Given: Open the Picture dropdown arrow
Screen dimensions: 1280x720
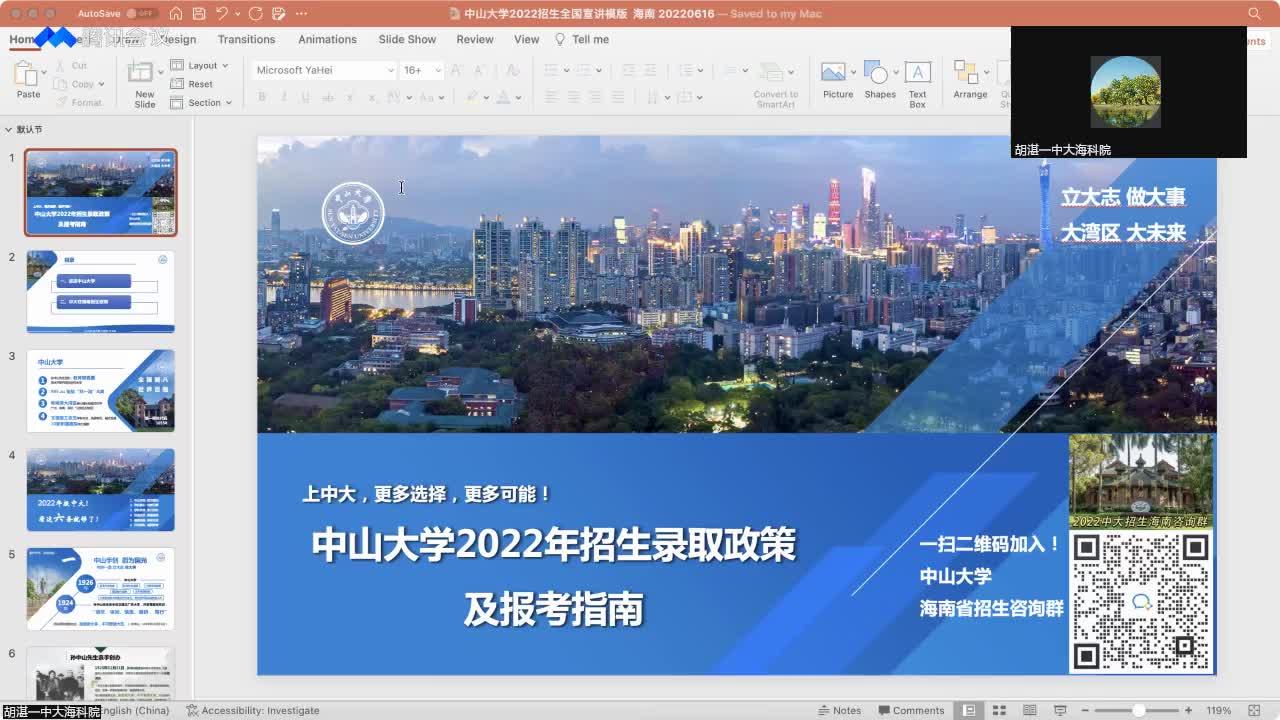Looking at the screenshot, I should [853, 73].
